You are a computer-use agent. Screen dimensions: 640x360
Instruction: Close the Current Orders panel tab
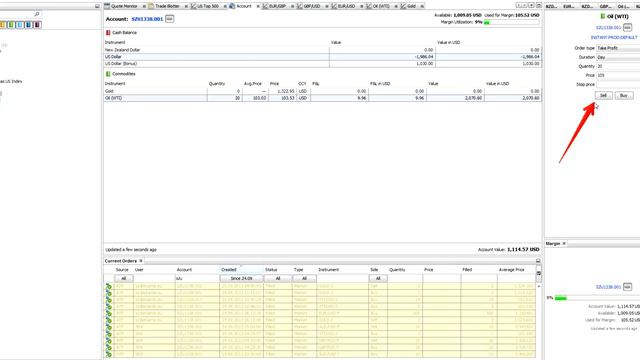point(141,261)
